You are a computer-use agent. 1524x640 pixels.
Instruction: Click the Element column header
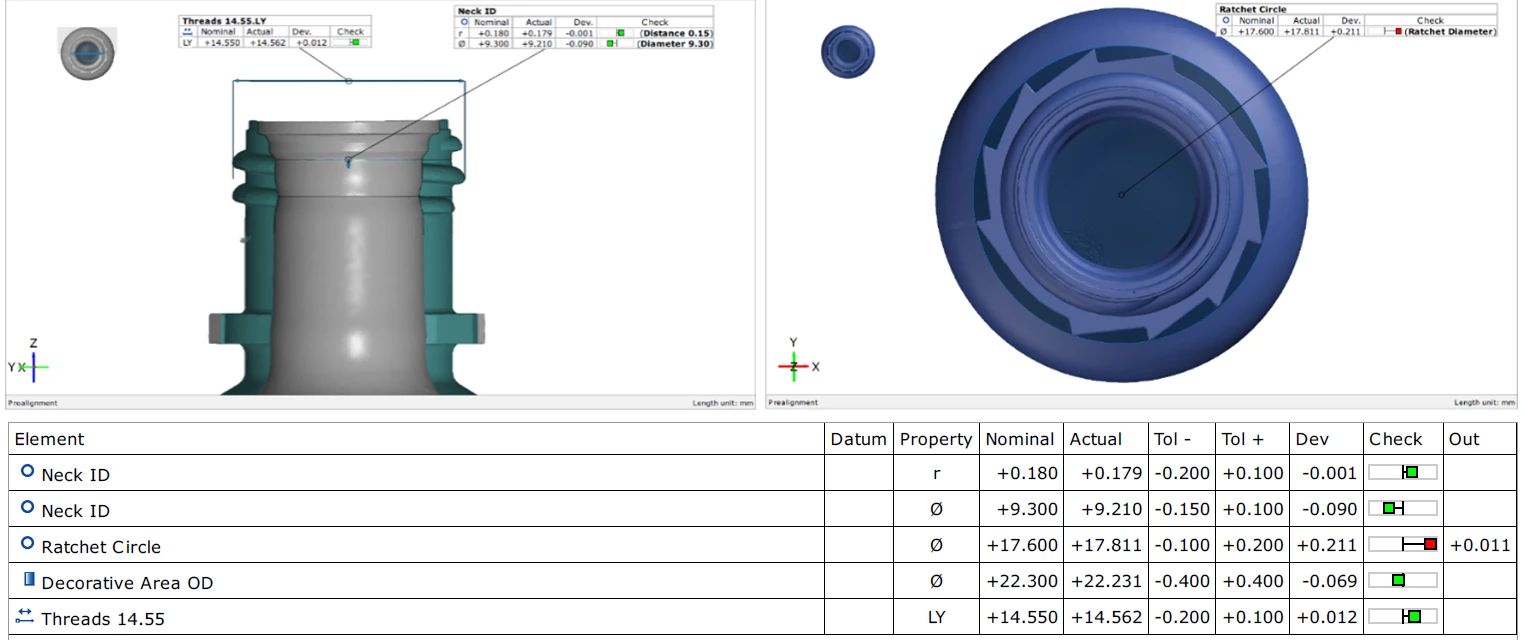pos(49,439)
